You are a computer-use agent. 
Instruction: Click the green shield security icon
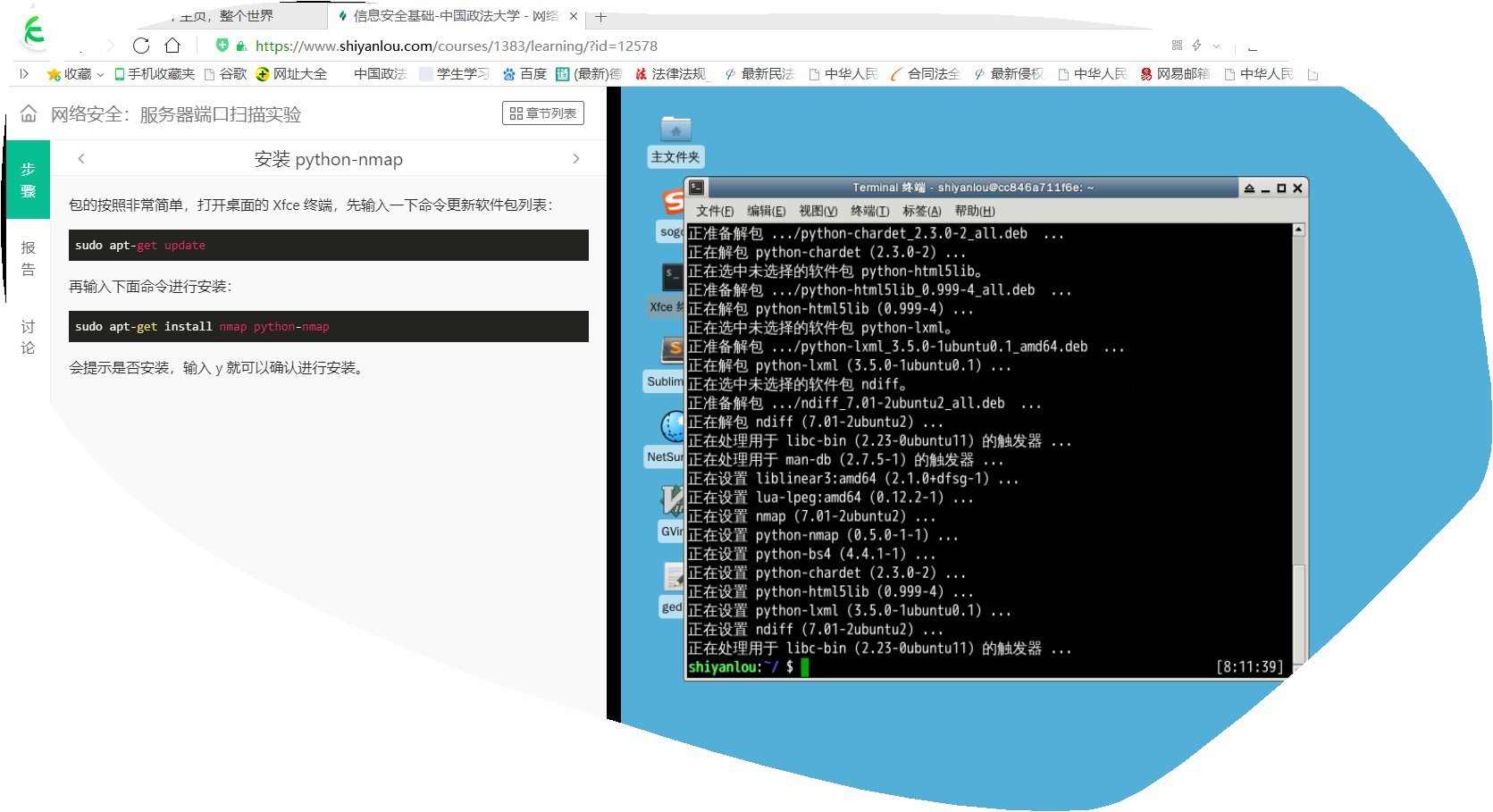[x=222, y=46]
